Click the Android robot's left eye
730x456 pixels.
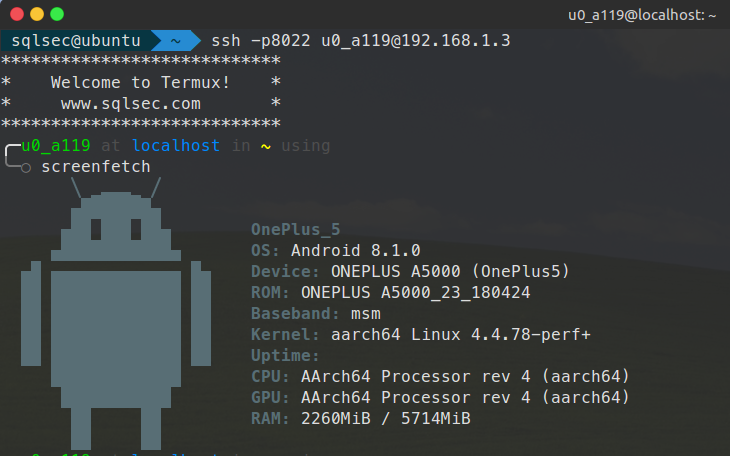coord(96,229)
